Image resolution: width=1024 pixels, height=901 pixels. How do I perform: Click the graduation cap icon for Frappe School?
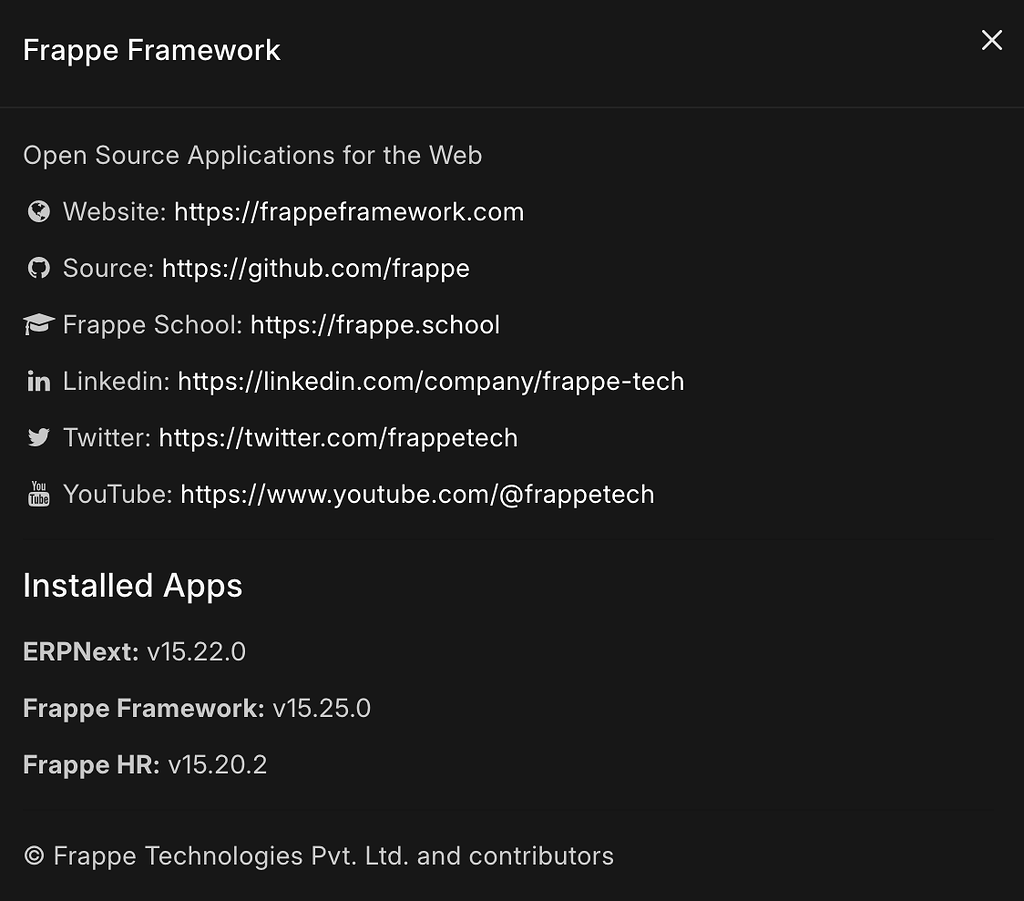(38, 323)
